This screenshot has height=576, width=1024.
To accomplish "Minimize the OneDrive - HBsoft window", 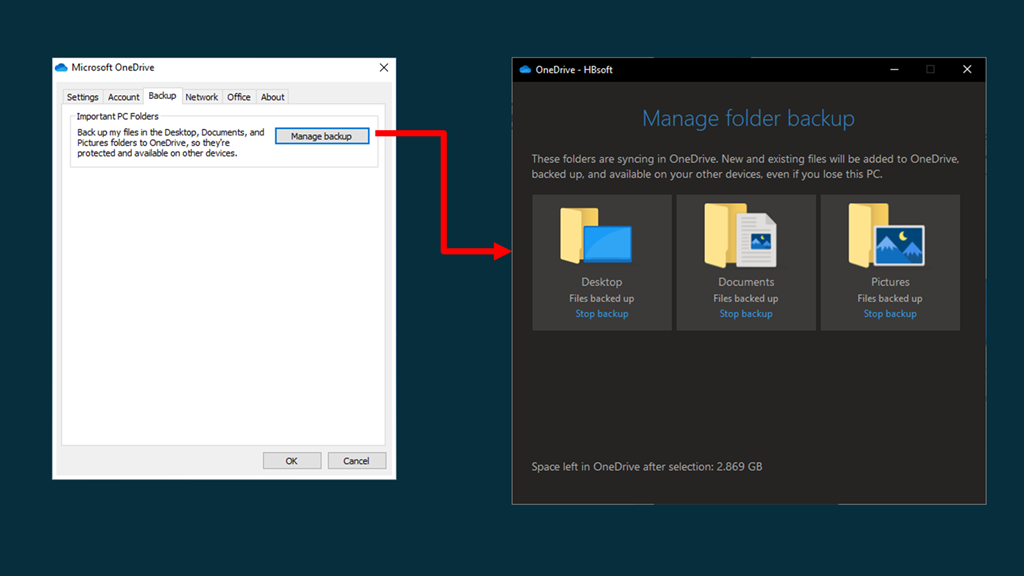I will [x=894, y=70].
